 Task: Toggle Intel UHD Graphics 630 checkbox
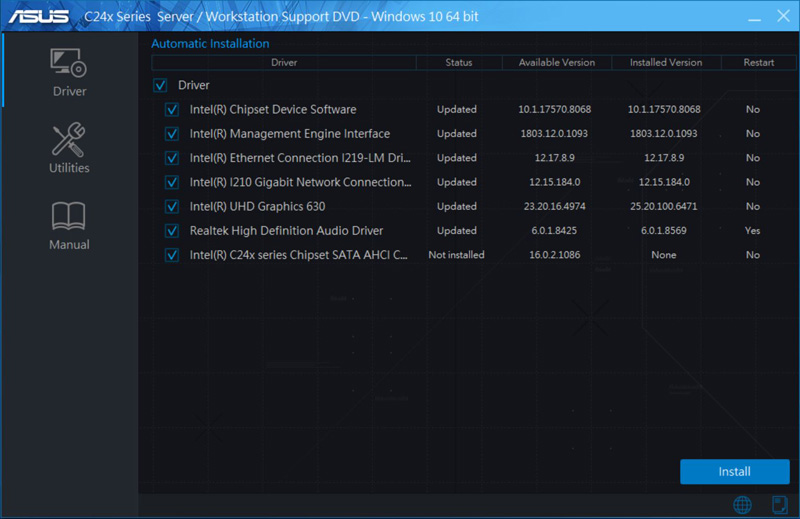[x=172, y=207]
